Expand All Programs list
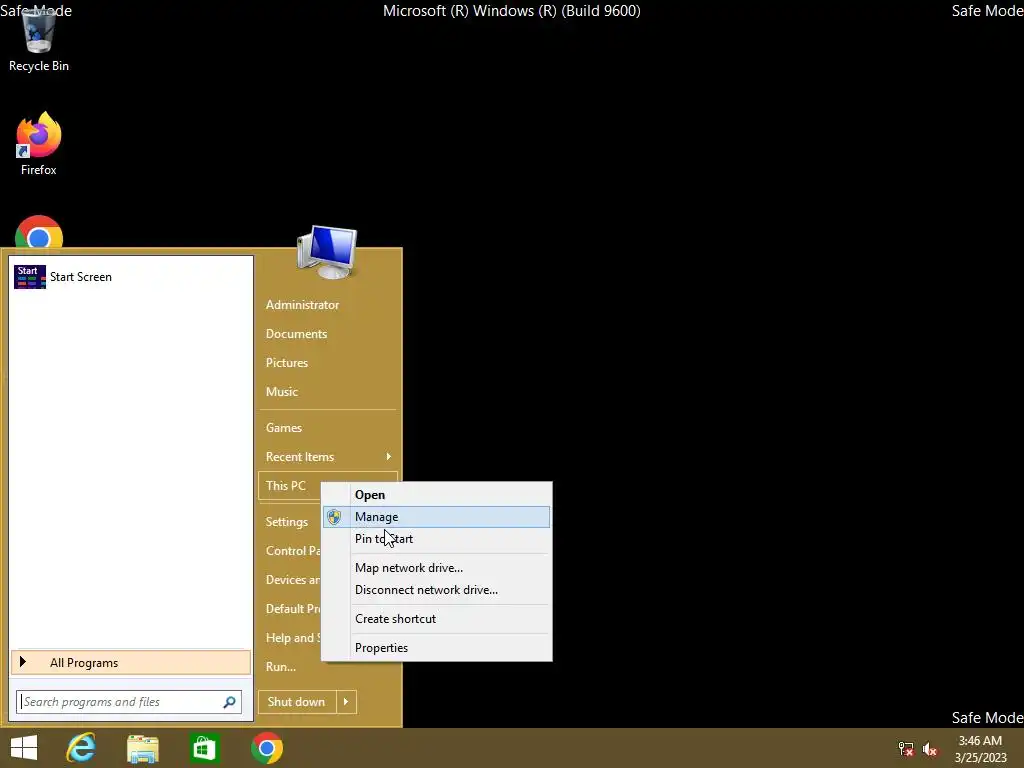Screen dimensions: 1024x768 tap(131, 663)
